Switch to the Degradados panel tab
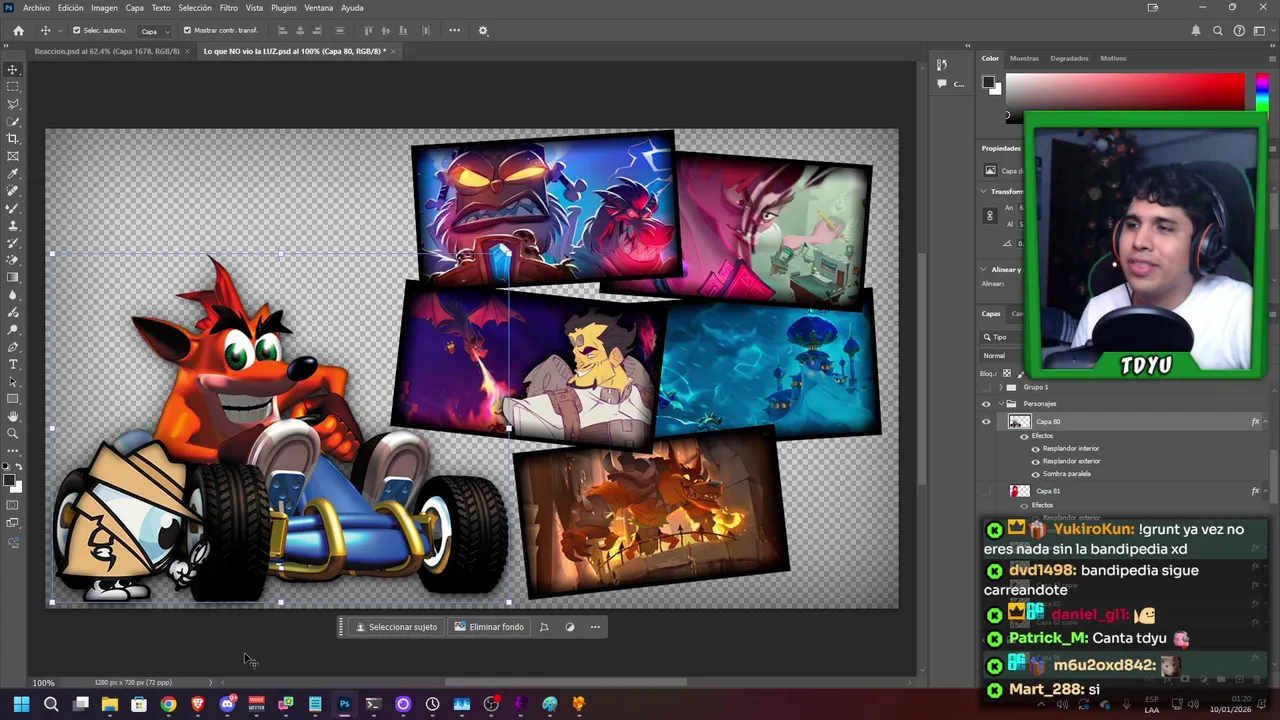The height and width of the screenshot is (720, 1280). (x=1069, y=58)
